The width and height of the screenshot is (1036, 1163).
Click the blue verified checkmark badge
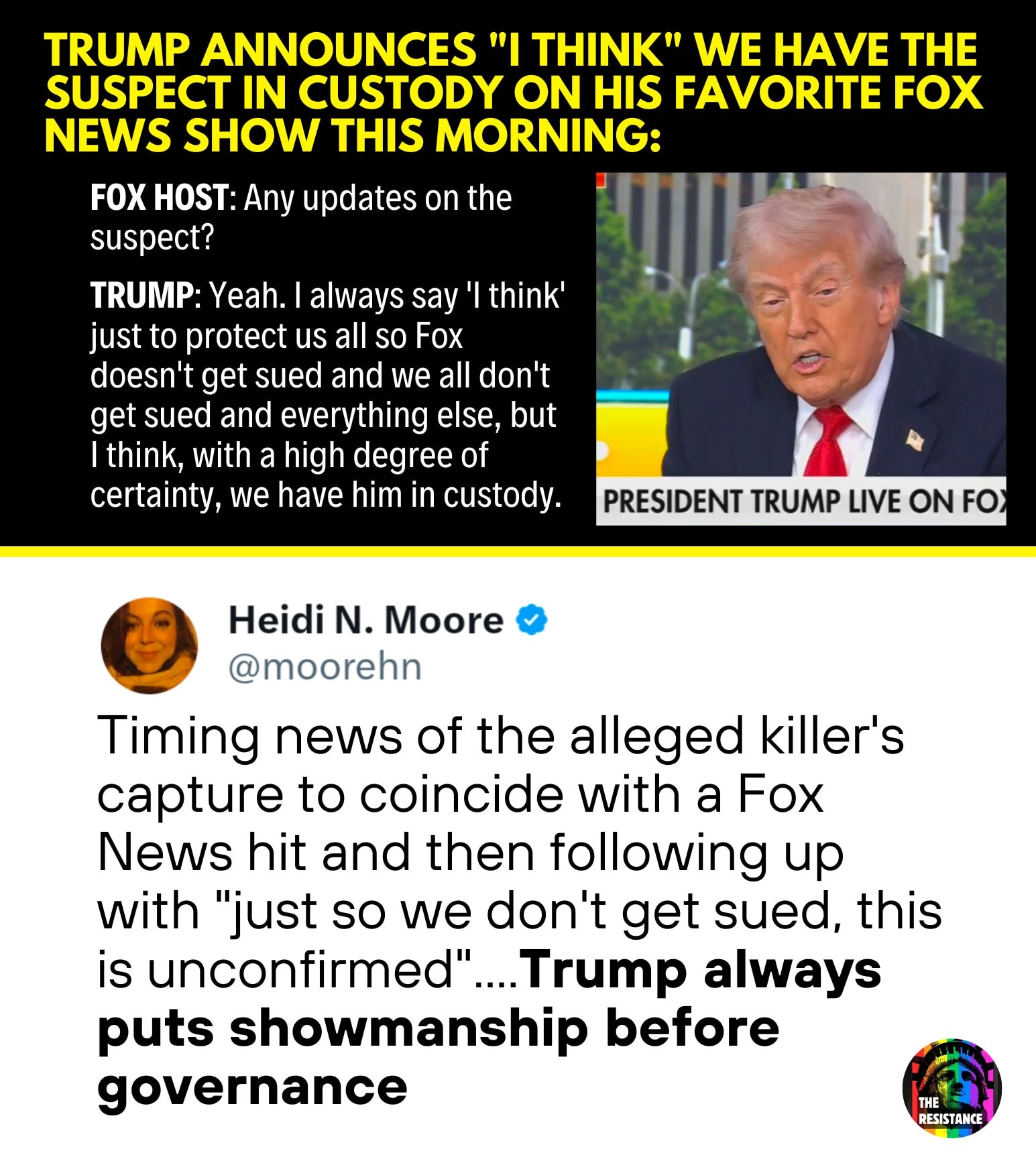click(x=531, y=619)
